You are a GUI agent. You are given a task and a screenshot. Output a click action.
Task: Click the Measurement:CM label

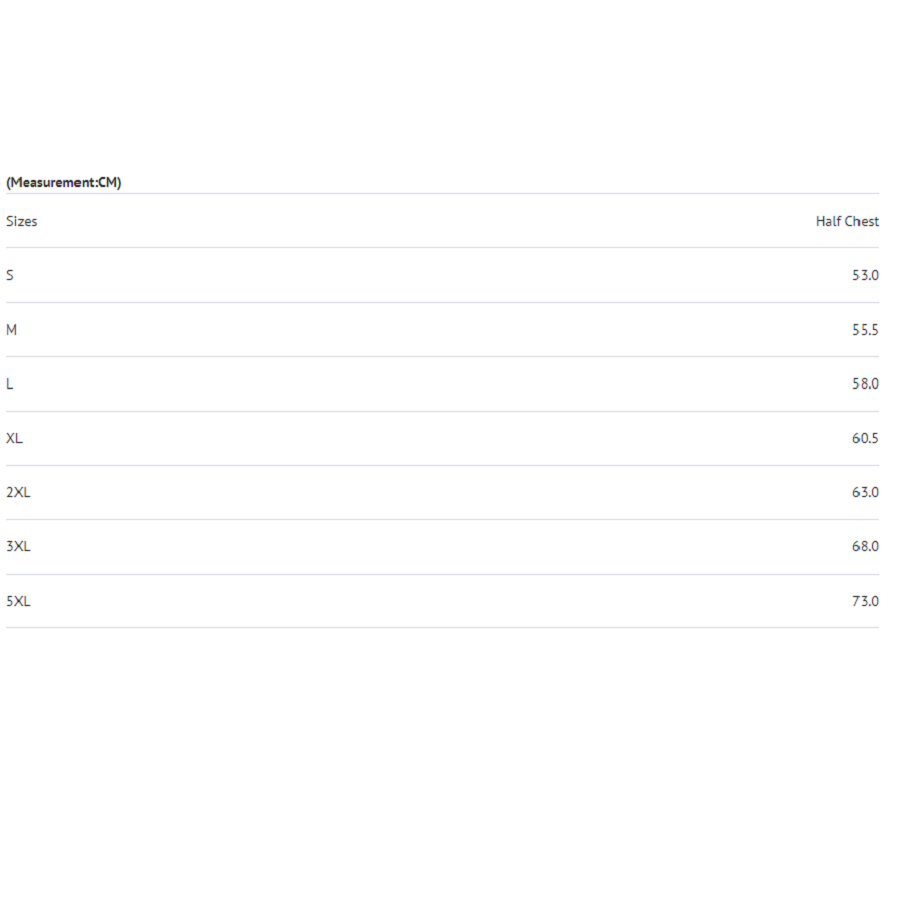click(x=64, y=183)
